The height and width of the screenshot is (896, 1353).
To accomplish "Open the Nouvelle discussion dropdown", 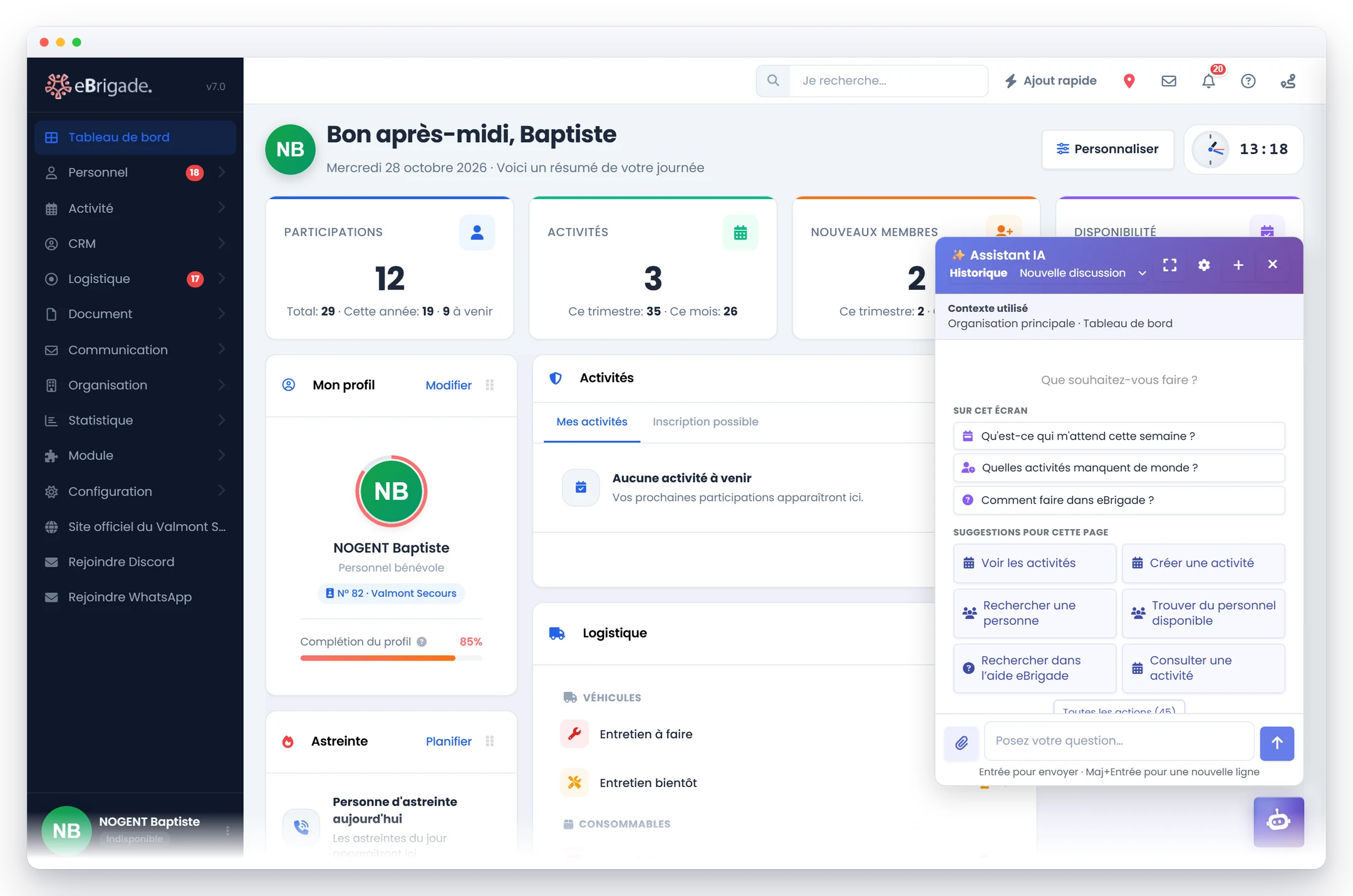I will (x=1082, y=273).
